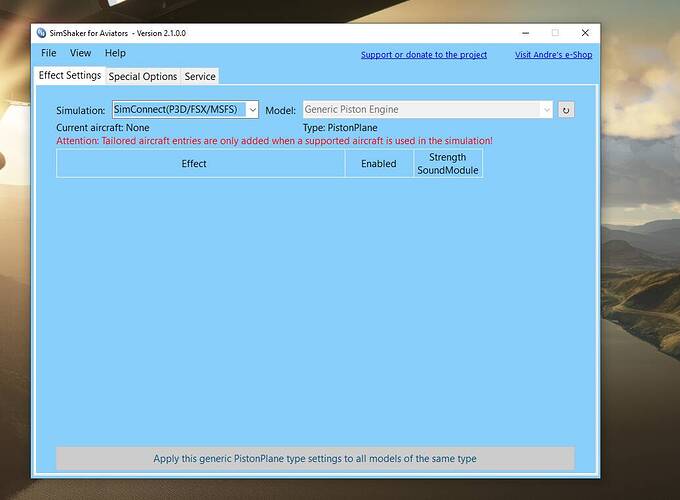Open the View menu
This screenshot has height=500, width=680.
click(81, 53)
